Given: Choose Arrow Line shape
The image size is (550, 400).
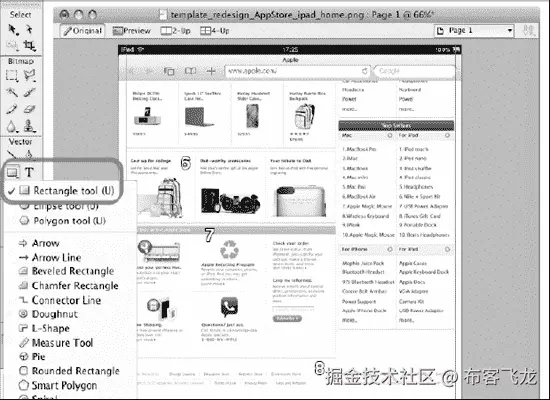Looking at the screenshot, I should (x=50, y=257).
